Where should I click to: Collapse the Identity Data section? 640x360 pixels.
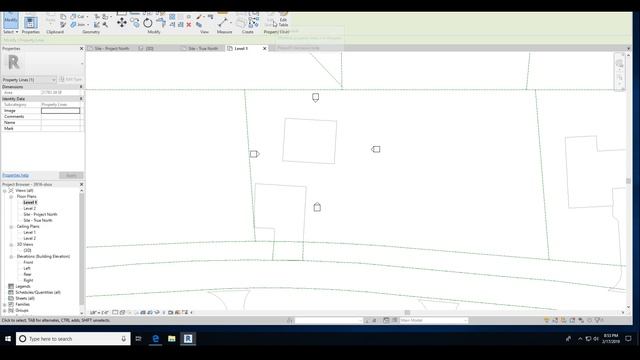coord(81,99)
